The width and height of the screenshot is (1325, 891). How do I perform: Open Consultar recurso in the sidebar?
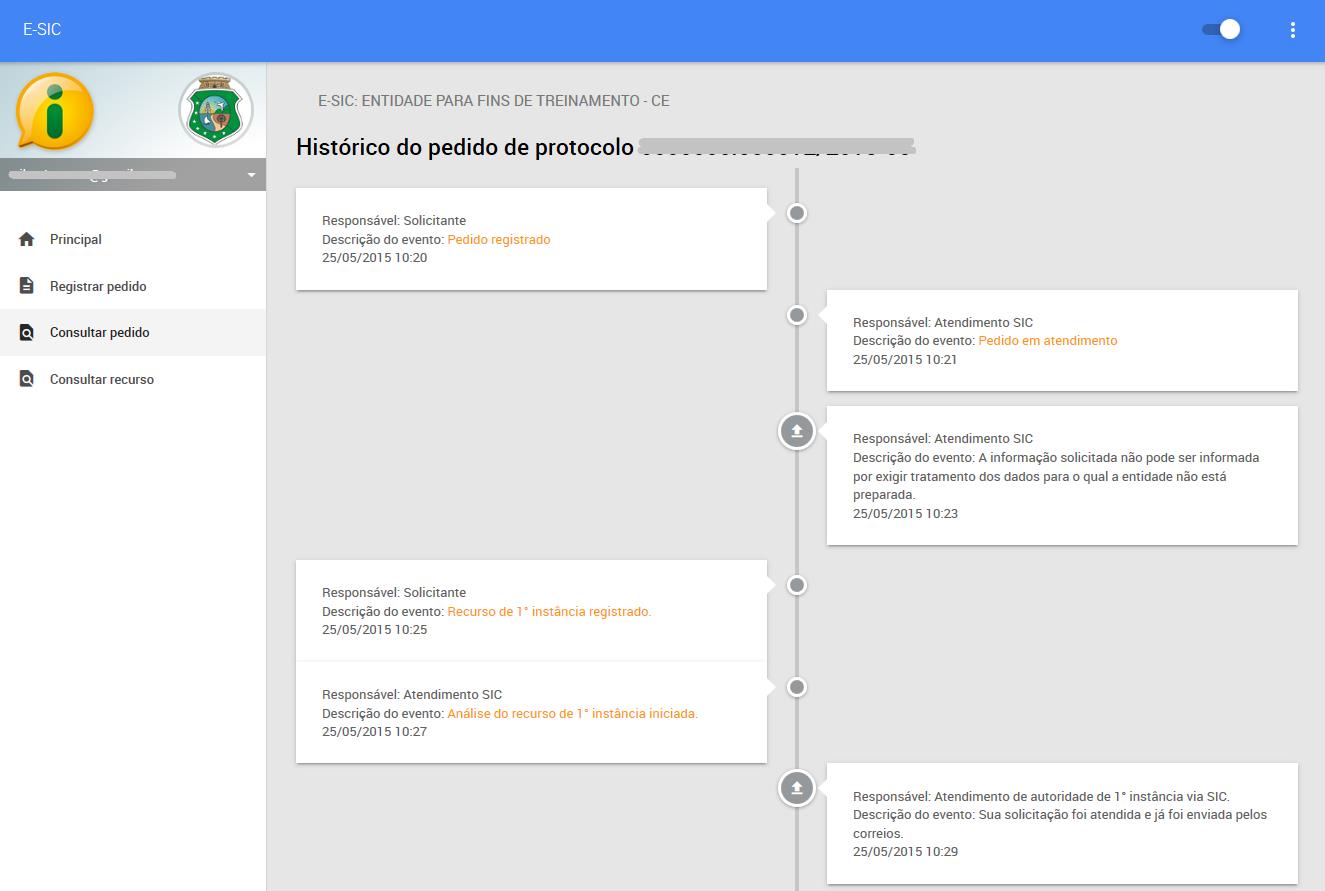(133, 379)
